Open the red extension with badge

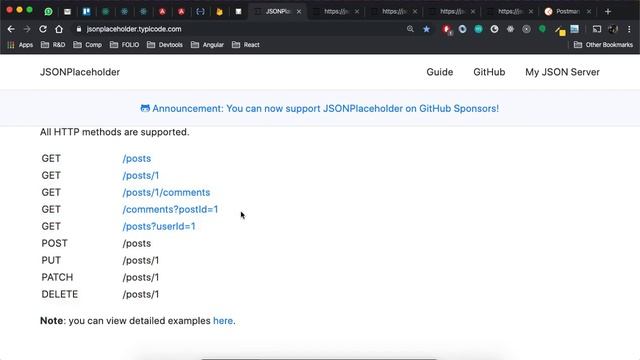pos(447,29)
